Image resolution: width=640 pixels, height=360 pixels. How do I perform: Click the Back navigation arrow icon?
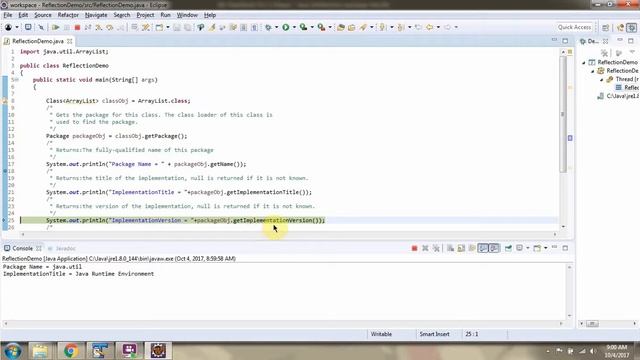(429, 27)
